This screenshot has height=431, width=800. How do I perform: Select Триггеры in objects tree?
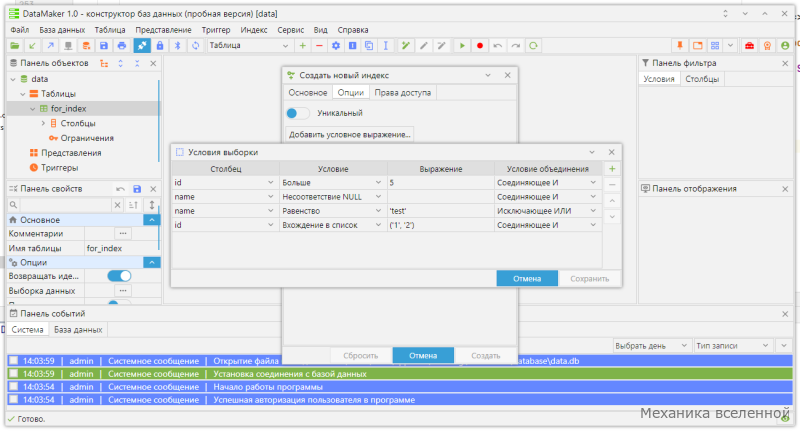click(x=59, y=168)
